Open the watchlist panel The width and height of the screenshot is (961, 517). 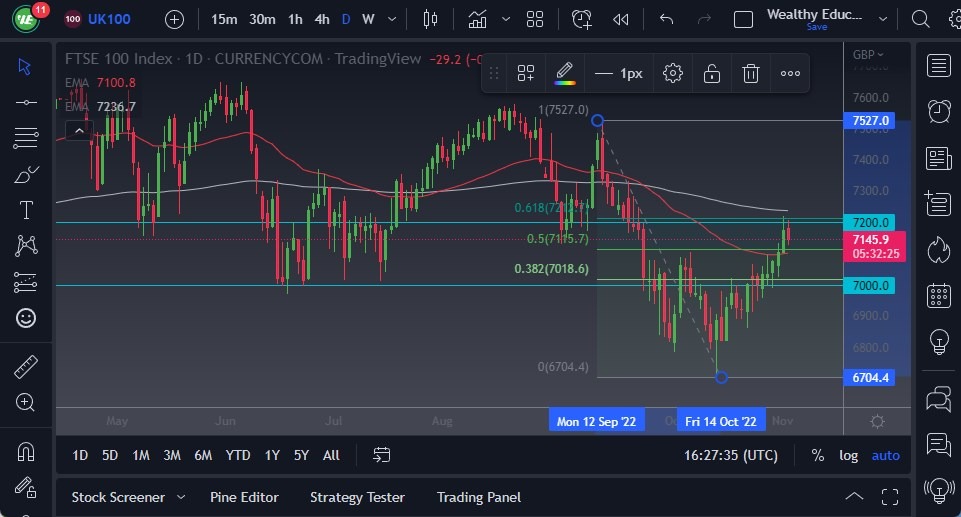pyautogui.click(x=938, y=66)
